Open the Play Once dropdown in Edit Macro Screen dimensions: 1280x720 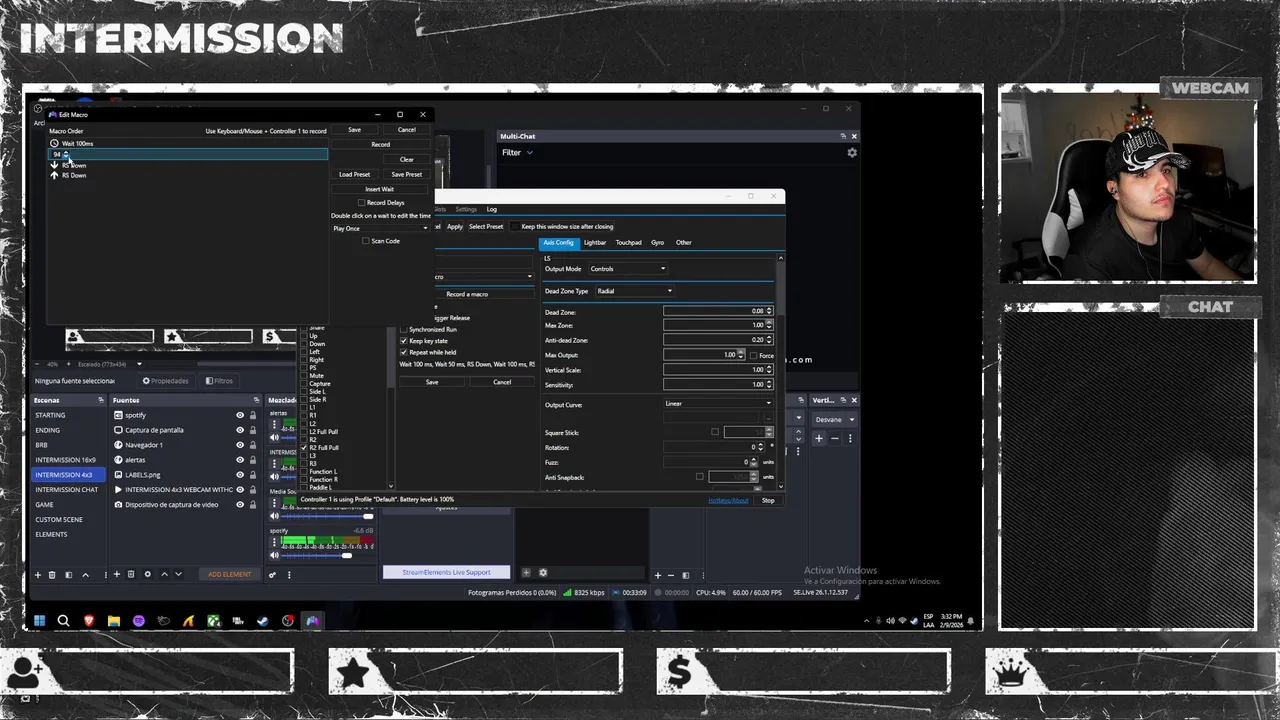tap(381, 228)
